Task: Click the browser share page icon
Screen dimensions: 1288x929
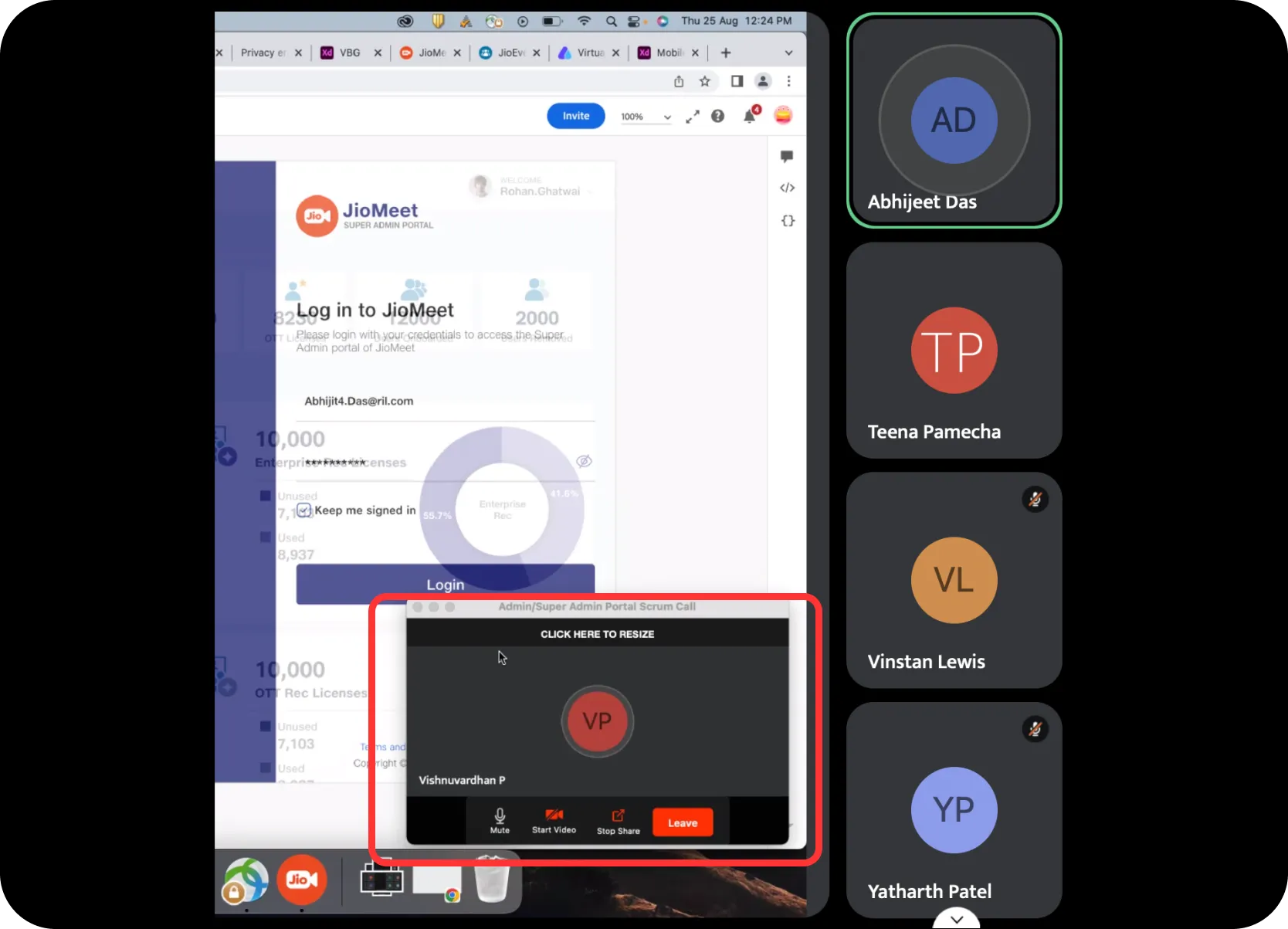Action: [678, 81]
